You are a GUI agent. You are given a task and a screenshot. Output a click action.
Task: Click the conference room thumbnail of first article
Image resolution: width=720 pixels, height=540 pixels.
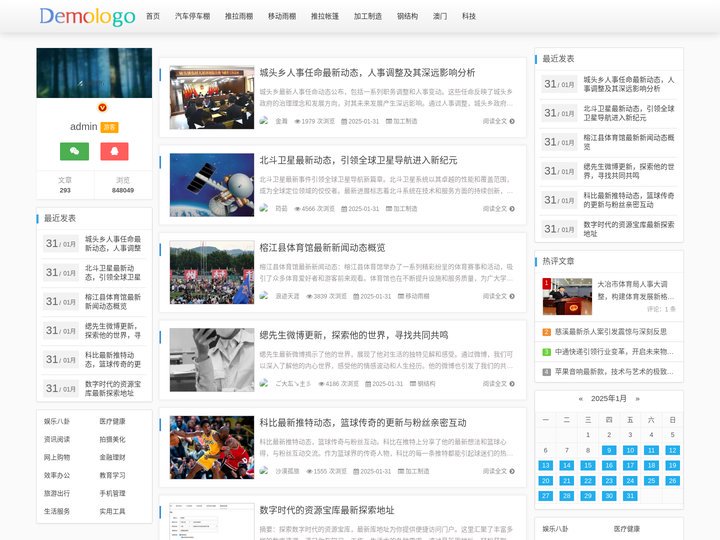pyautogui.click(x=212, y=97)
